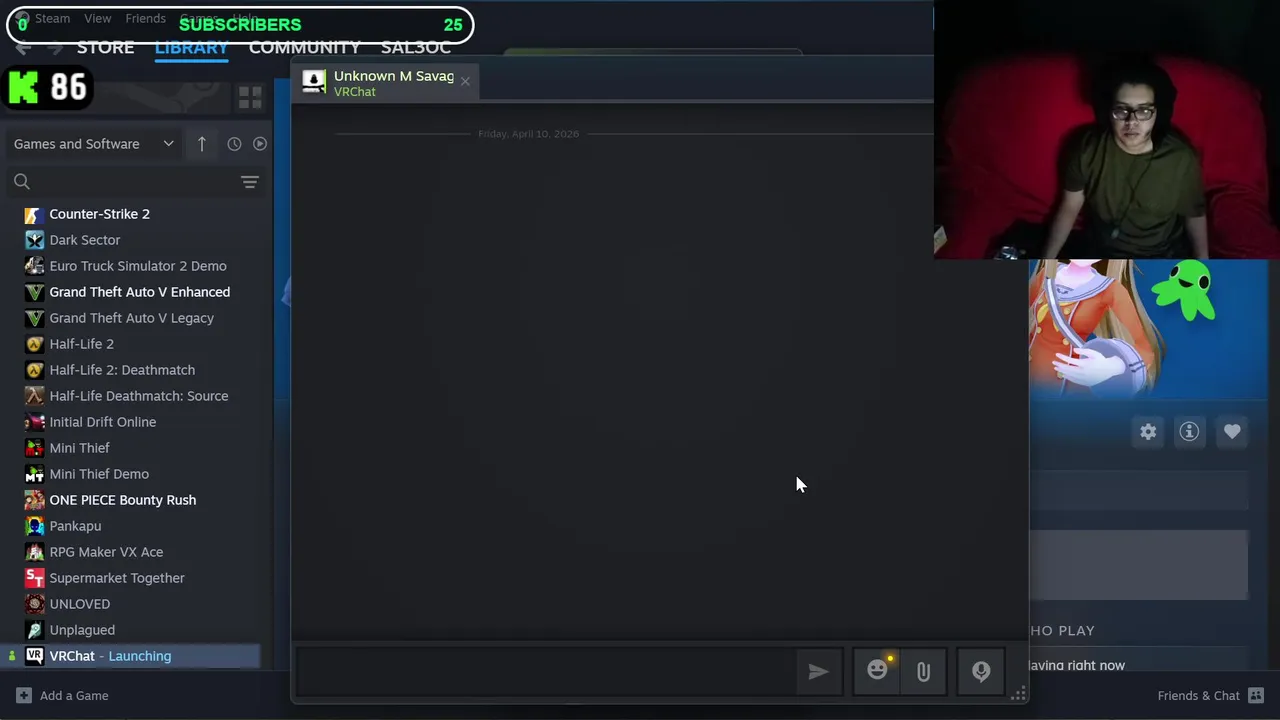Click the Supermarket Together icon
The height and width of the screenshot is (720, 1280).
click(35, 578)
